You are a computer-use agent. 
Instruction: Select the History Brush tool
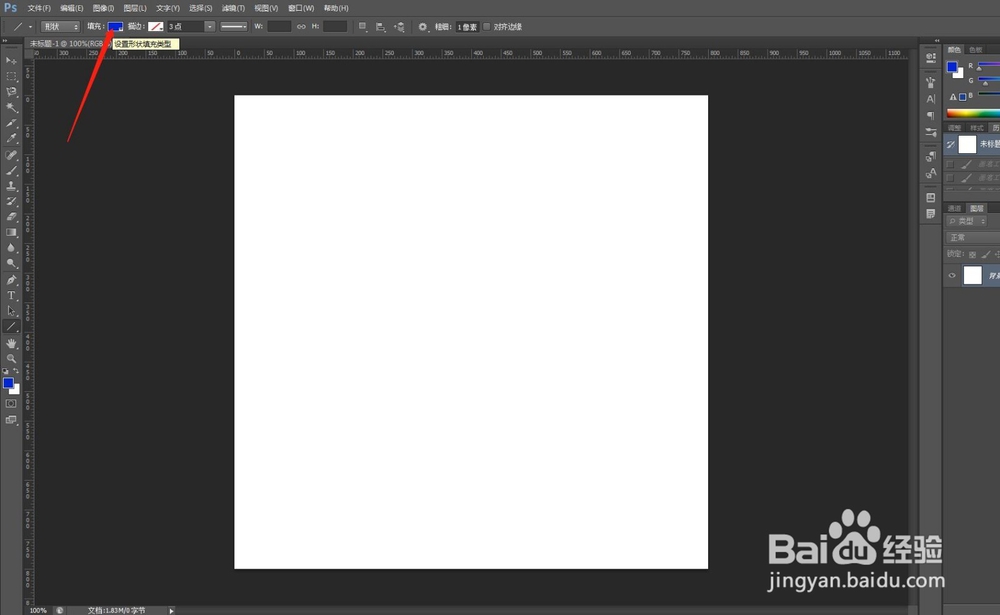(x=11, y=201)
